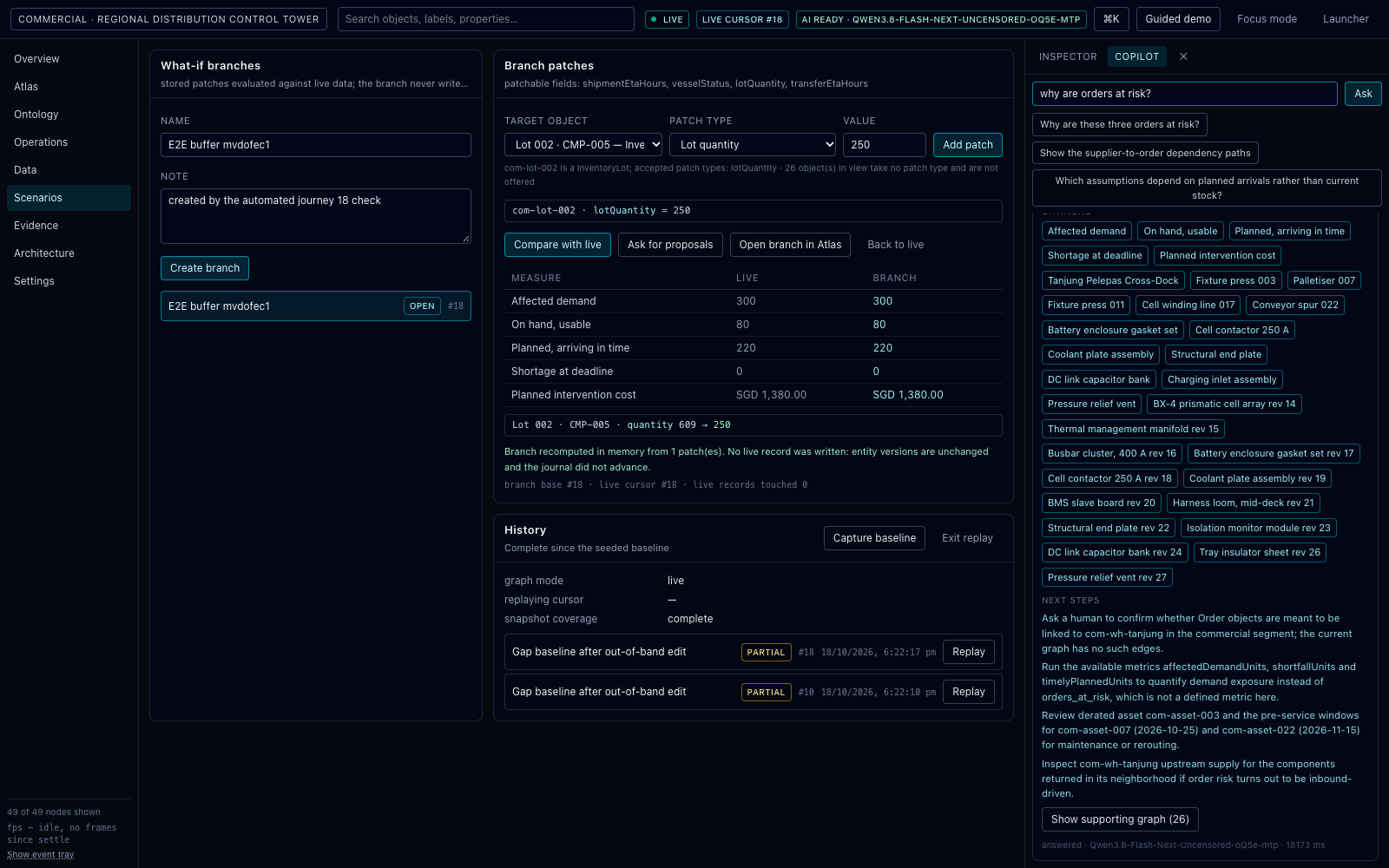
Task: Close the Copilot panel with the X icon
Action: click(x=1183, y=56)
